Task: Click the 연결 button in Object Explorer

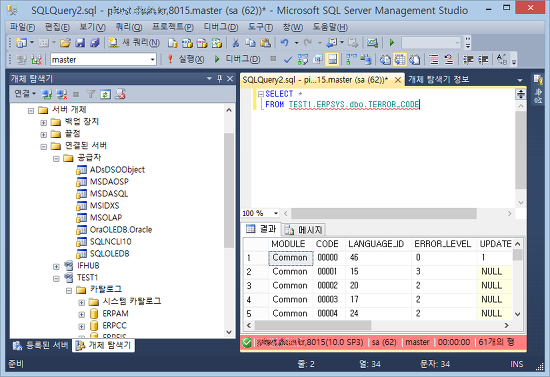Action: click(25, 94)
